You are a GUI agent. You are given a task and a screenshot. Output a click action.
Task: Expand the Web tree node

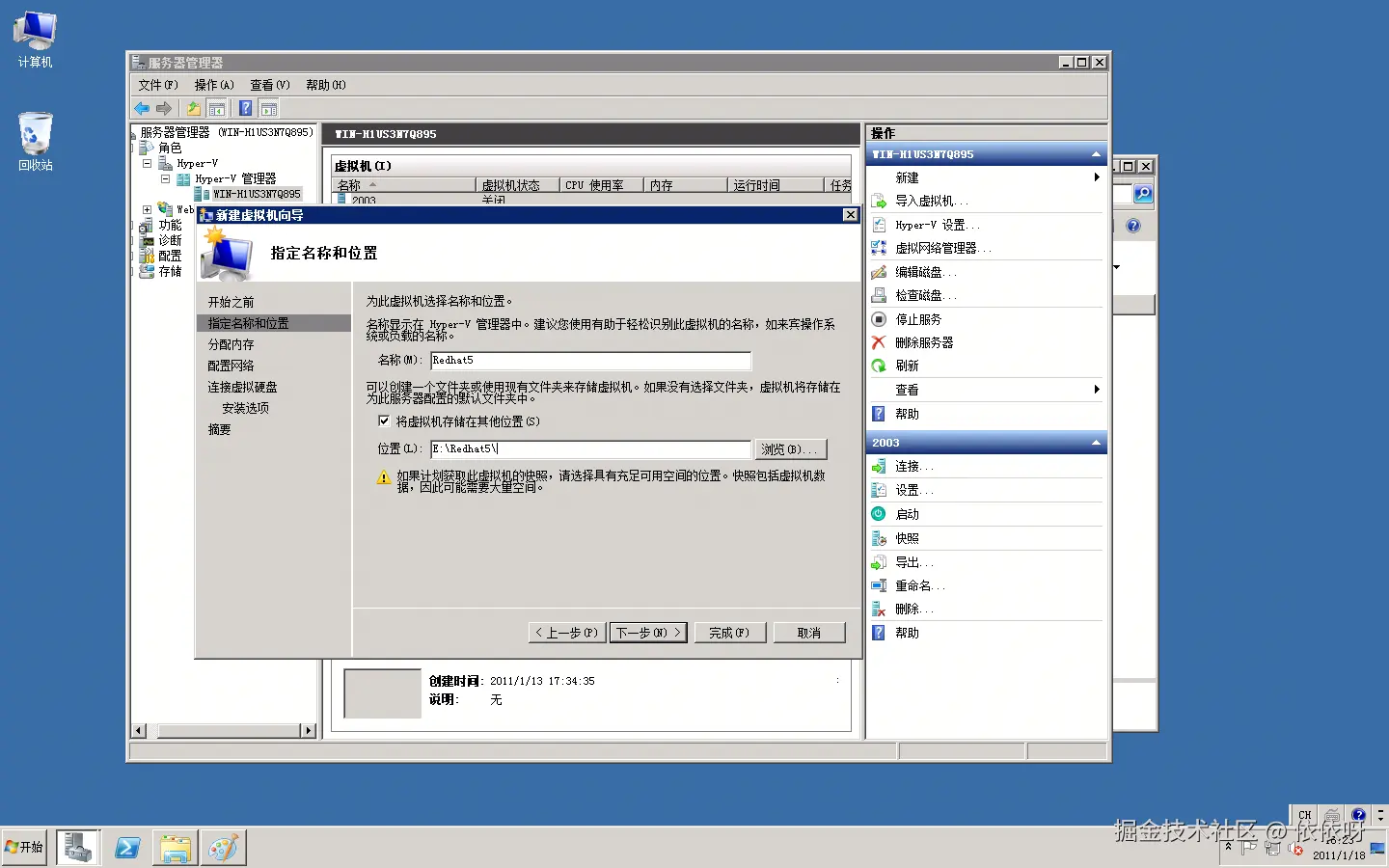coord(147,209)
